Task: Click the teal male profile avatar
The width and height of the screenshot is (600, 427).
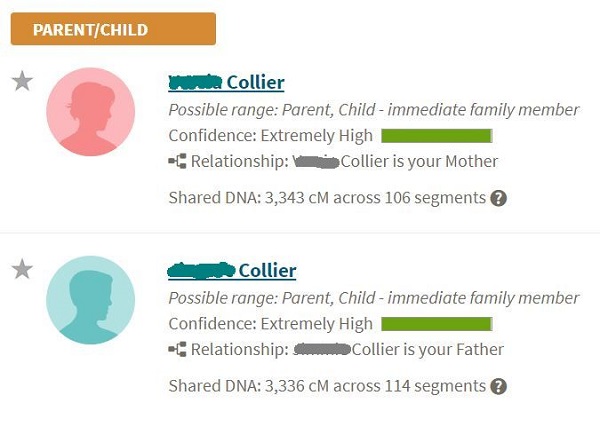Action: point(90,299)
